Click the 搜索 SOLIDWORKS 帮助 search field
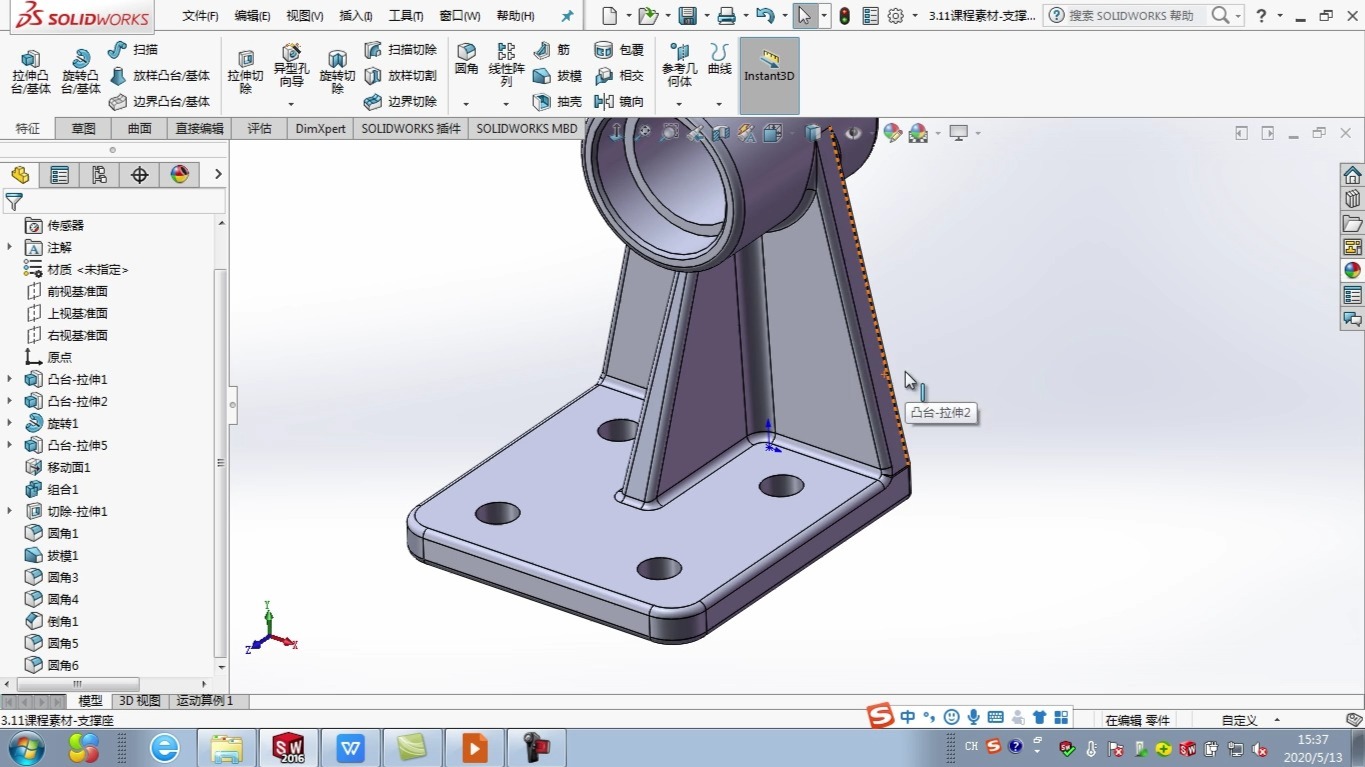The width and height of the screenshot is (1365, 767). pos(1133,16)
